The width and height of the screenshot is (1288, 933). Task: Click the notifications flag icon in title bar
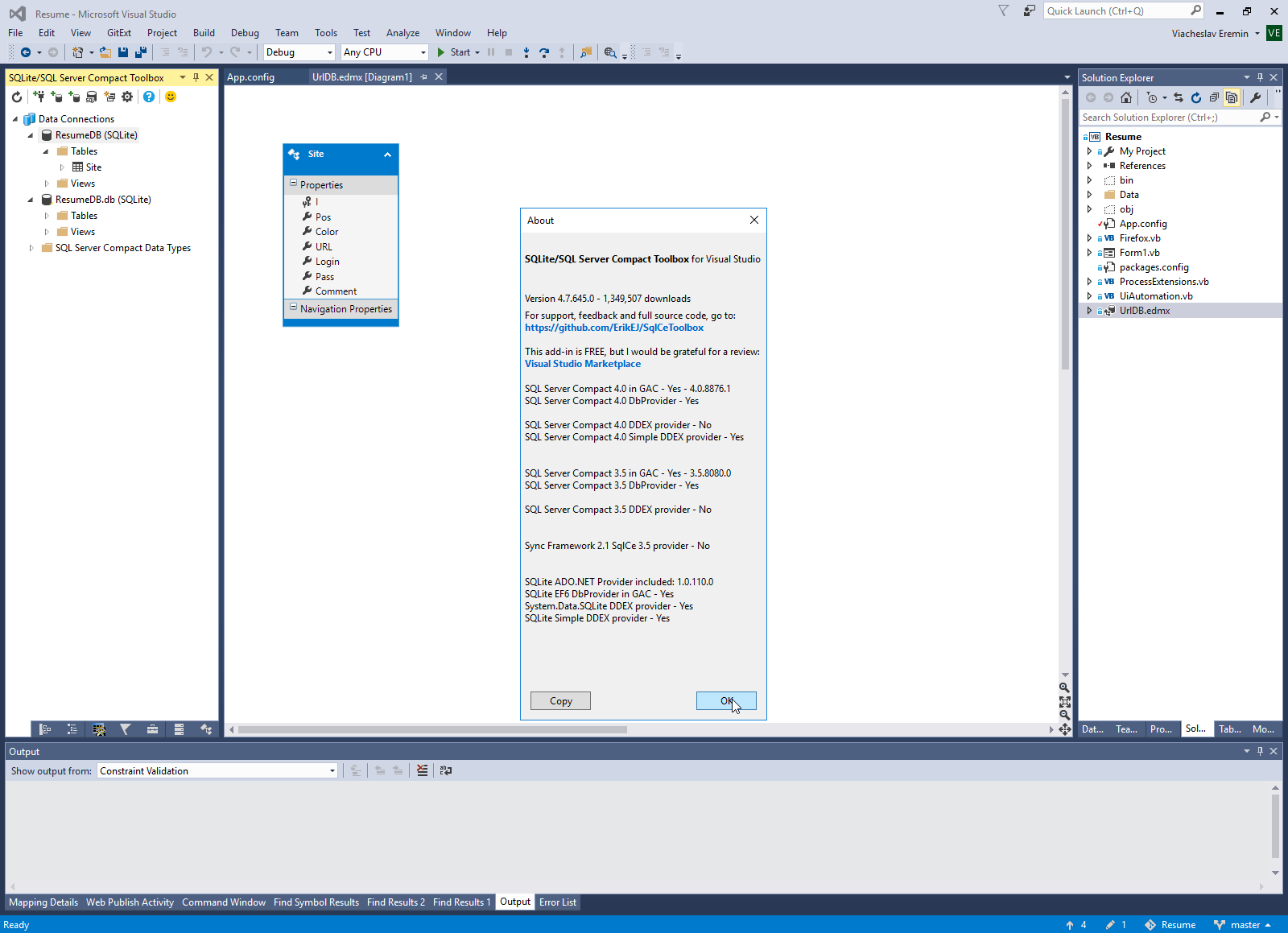(1003, 10)
